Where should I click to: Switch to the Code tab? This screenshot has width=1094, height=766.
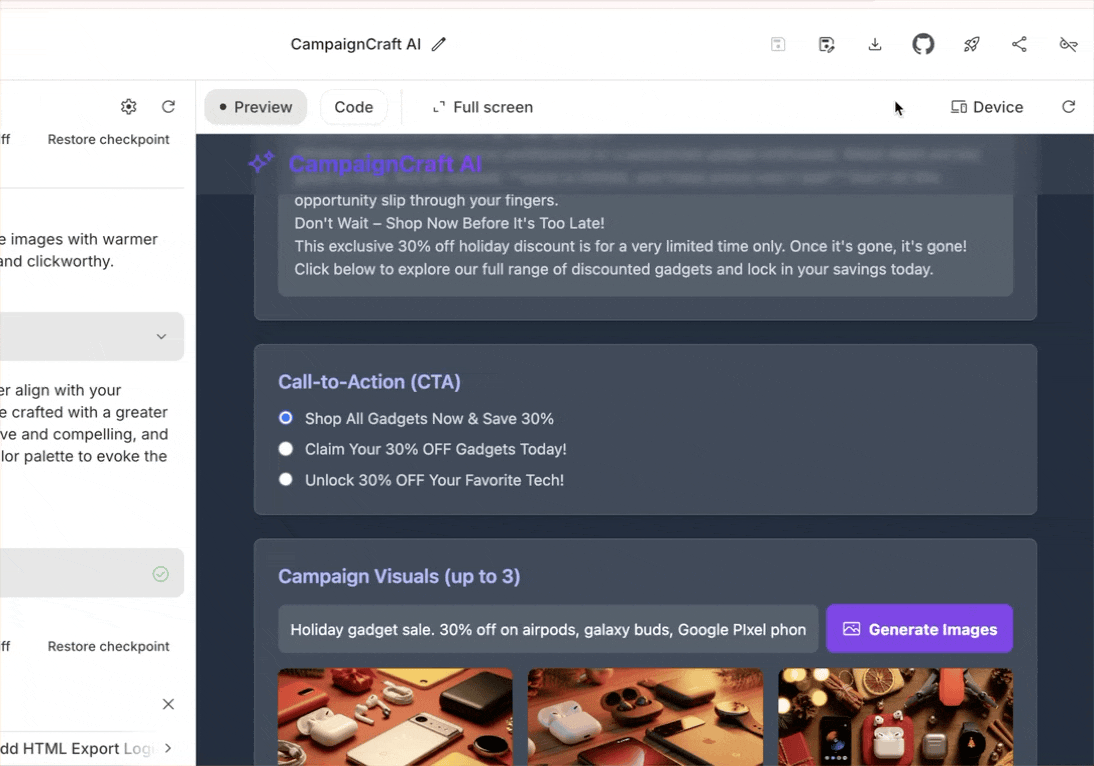354,107
